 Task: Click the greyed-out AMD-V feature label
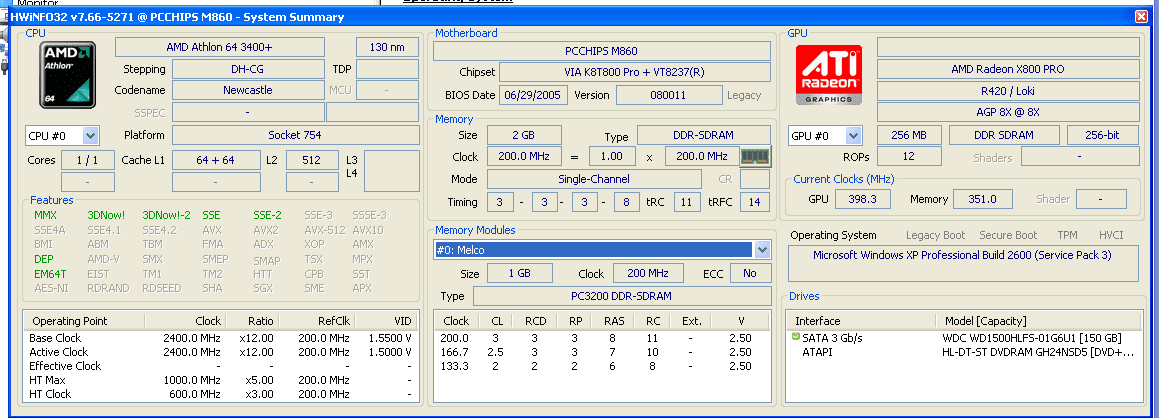[104, 259]
